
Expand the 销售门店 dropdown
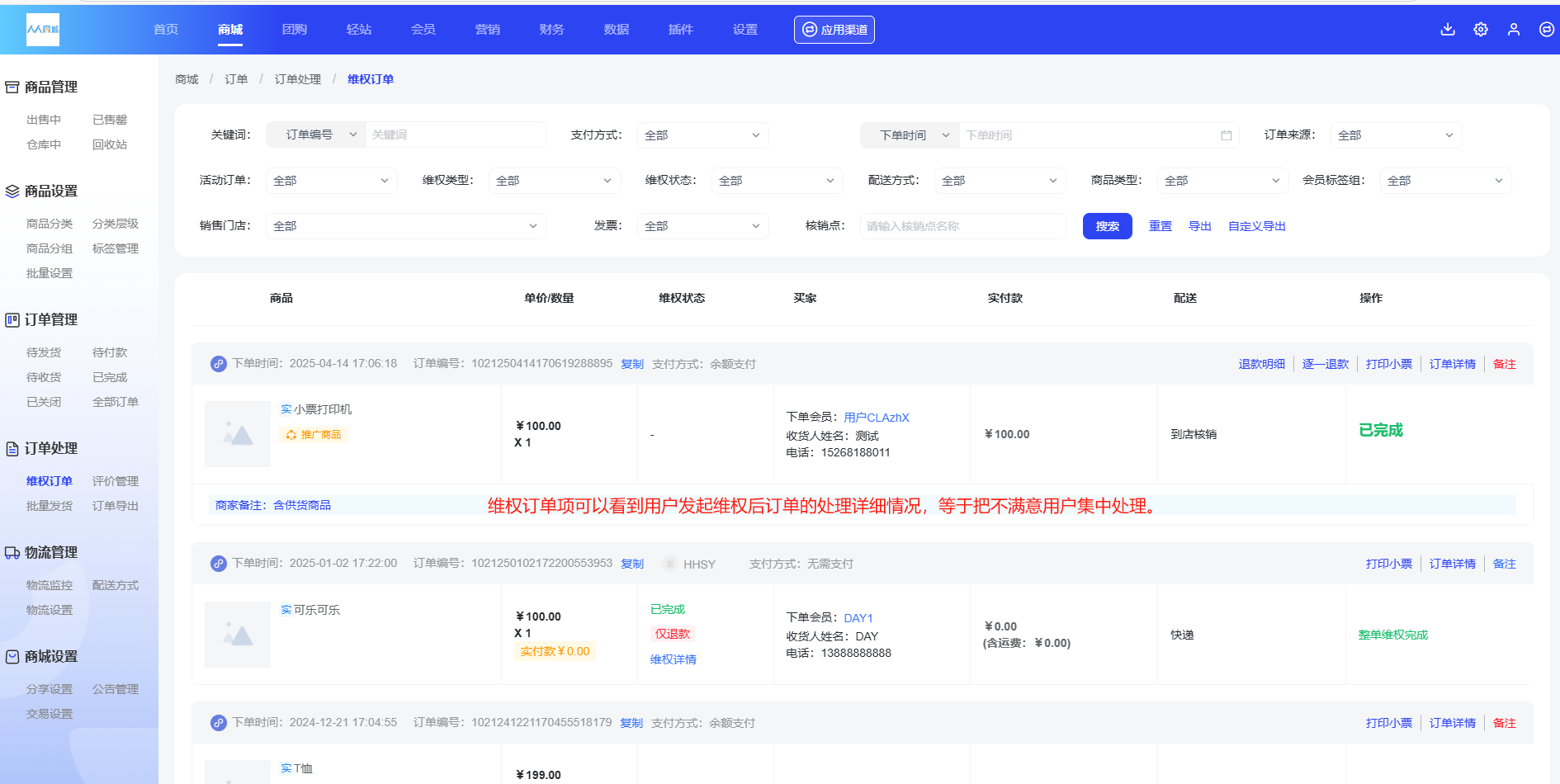pyautogui.click(x=405, y=226)
